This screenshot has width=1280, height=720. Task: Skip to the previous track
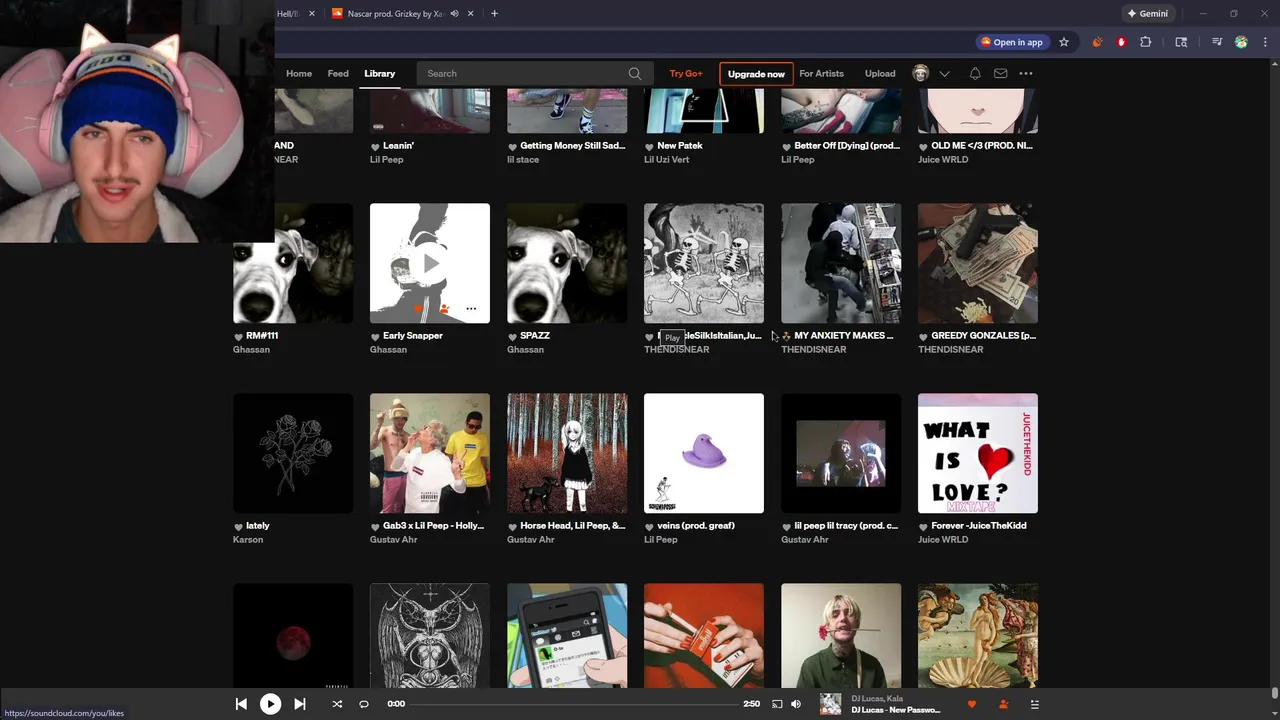241,704
